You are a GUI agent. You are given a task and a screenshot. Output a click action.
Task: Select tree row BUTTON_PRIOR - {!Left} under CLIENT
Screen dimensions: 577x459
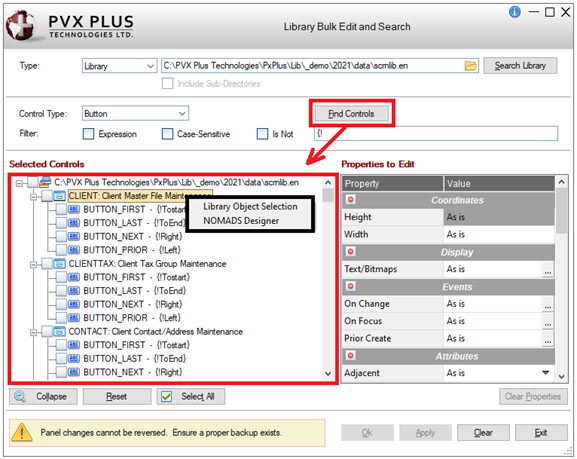(132, 250)
